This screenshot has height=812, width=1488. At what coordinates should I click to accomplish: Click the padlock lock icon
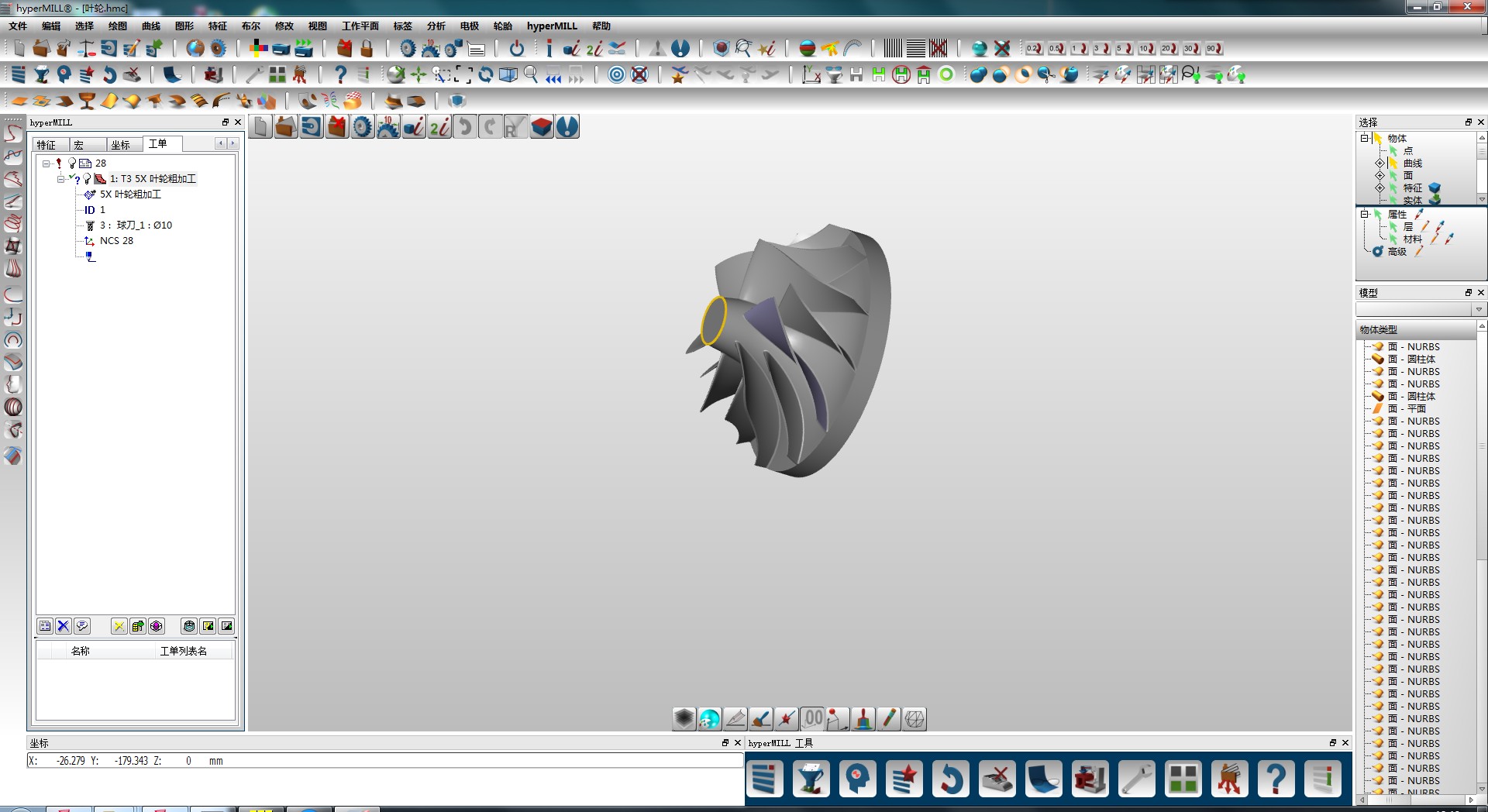pyautogui.click(x=367, y=49)
